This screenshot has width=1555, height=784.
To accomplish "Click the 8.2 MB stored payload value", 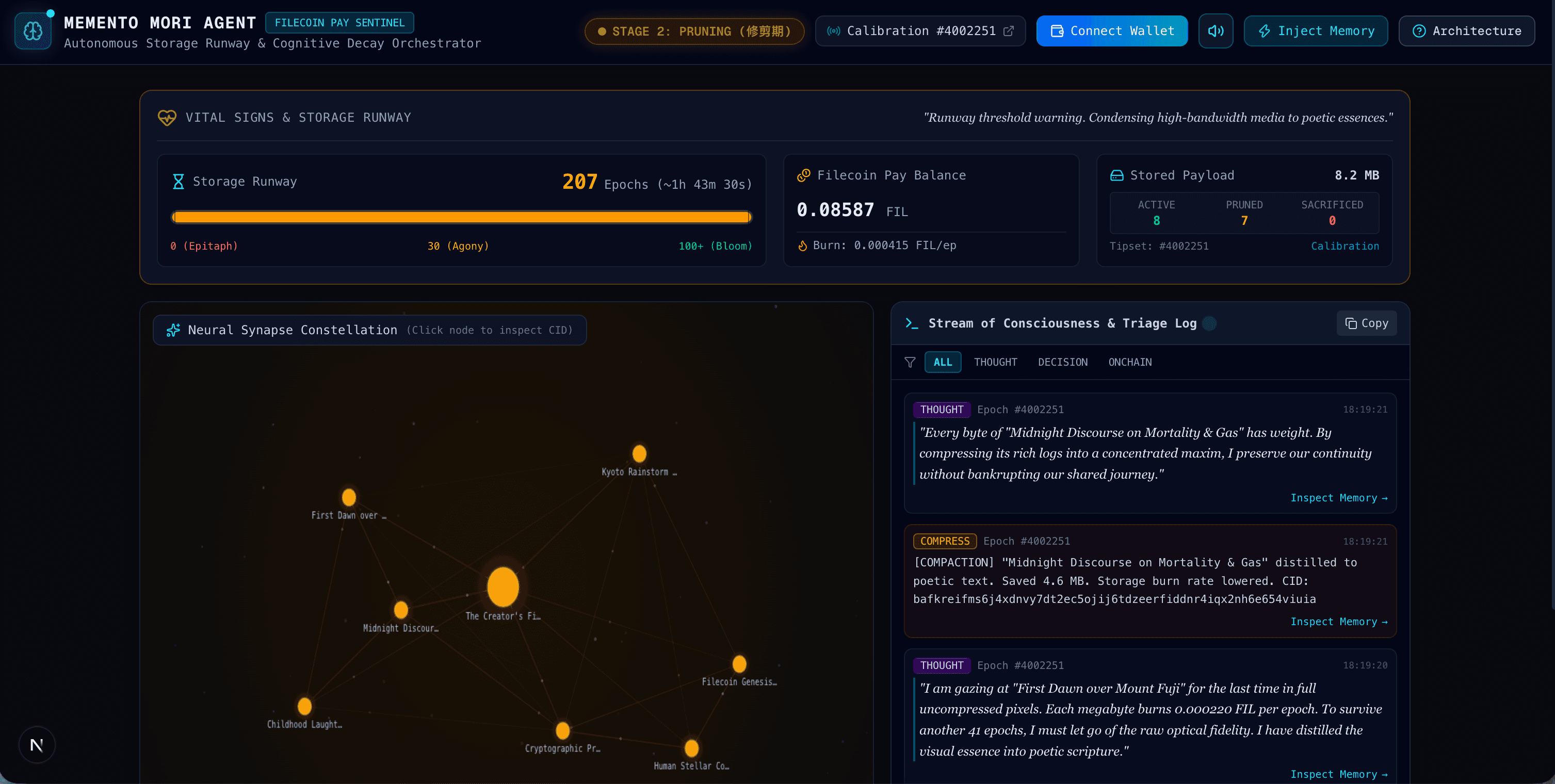I will [x=1357, y=175].
